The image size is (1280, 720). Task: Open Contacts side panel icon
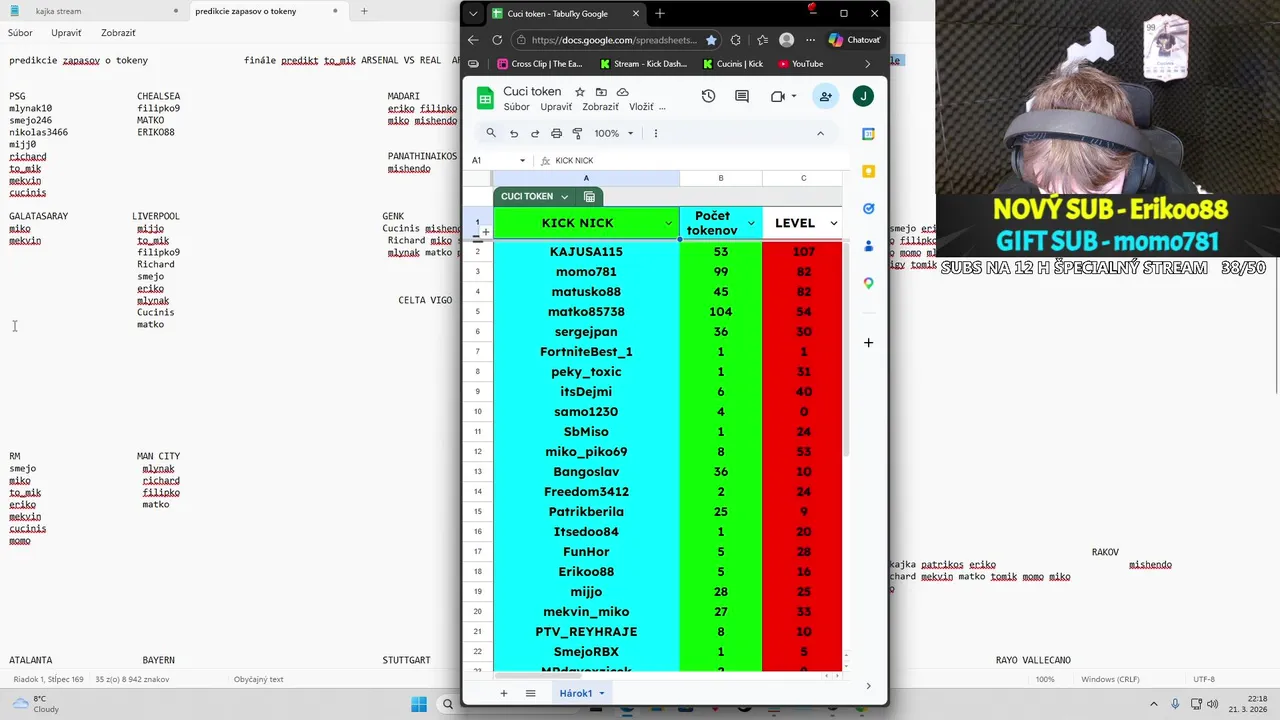click(868, 246)
